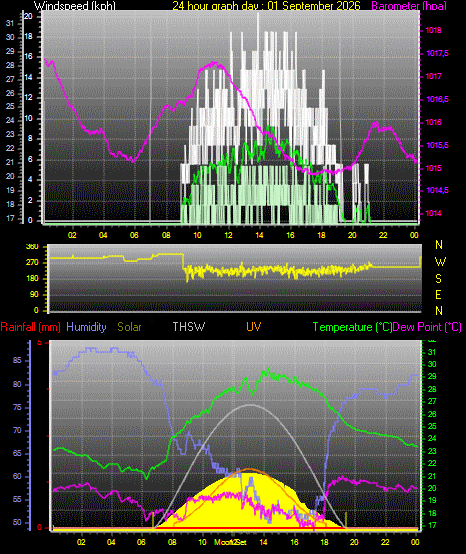Click the 25 value on bottom chart temperature axis
The image size is (466, 554).
pos(432,426)
